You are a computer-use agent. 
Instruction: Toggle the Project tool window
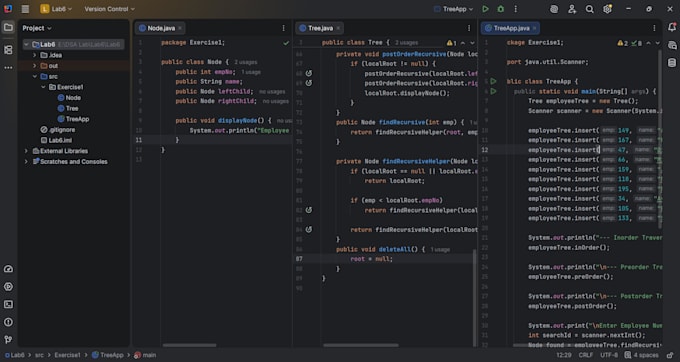(8, 28)
